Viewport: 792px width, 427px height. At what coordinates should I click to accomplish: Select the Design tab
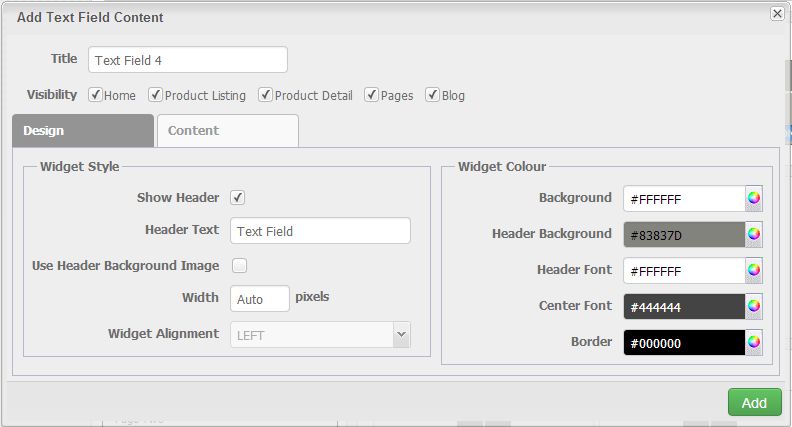[83, 131]
